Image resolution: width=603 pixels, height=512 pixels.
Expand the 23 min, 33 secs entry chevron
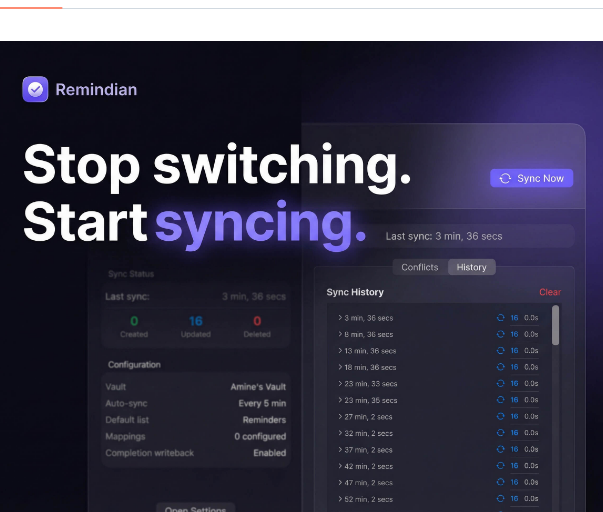point(340,384)
